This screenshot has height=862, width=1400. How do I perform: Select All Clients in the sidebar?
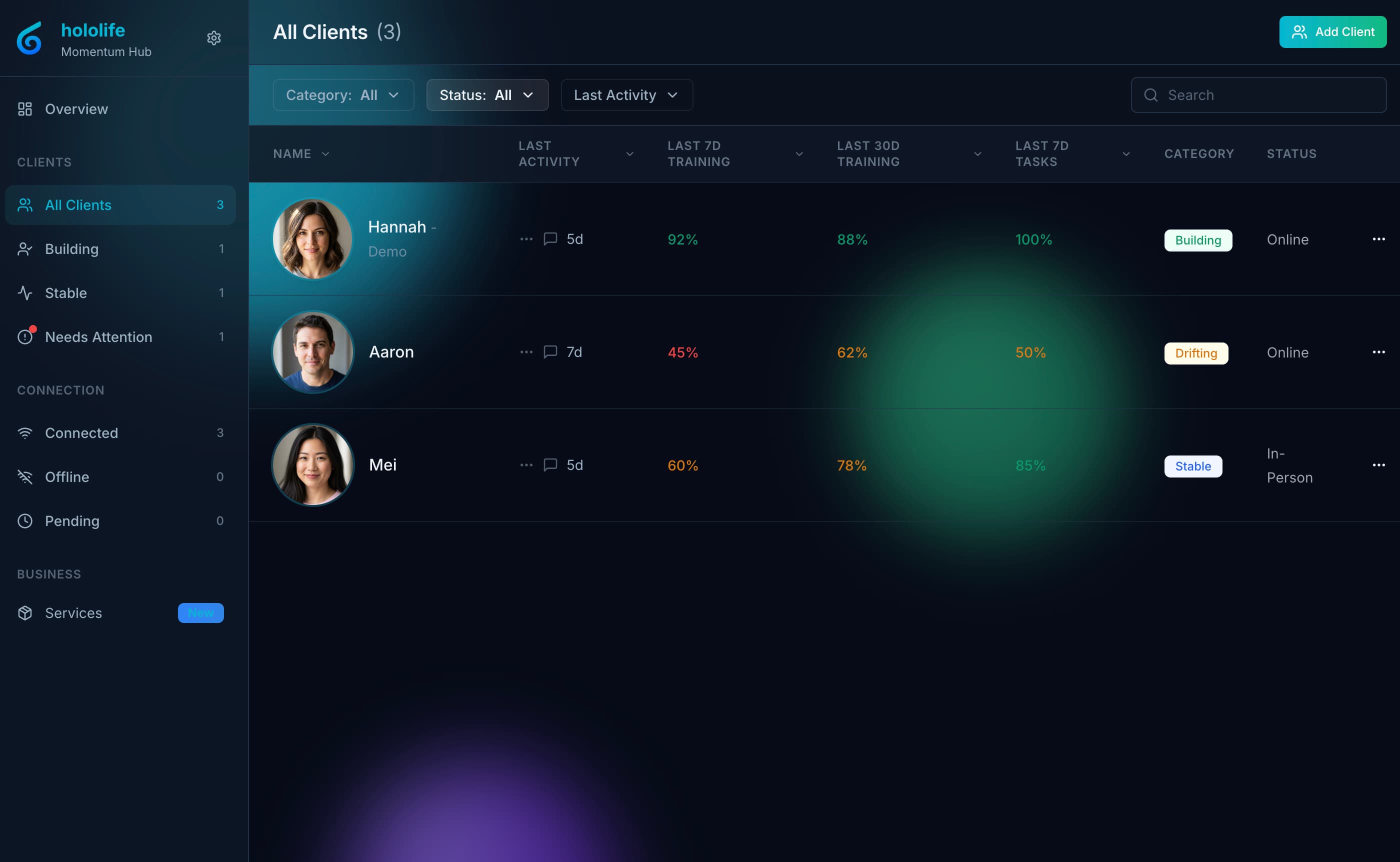click(x=78, y=204)
